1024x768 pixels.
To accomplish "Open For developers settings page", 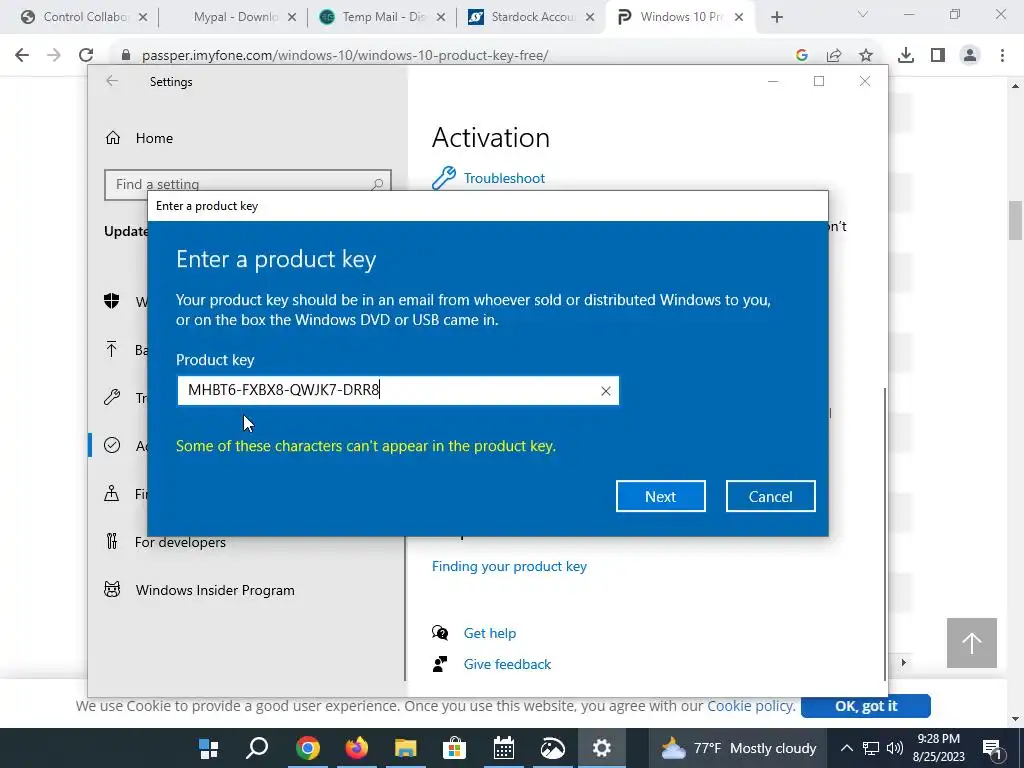I will pos(180,542).
